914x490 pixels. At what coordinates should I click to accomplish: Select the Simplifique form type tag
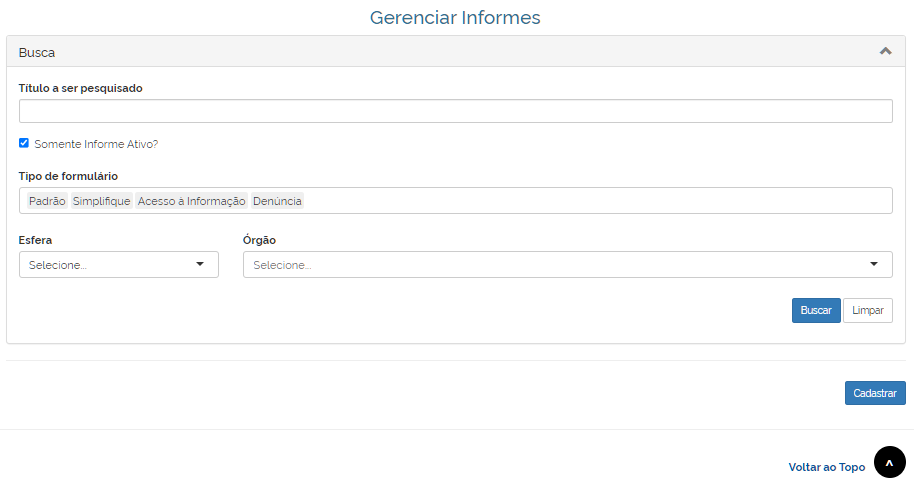click(x=101, y=201)
